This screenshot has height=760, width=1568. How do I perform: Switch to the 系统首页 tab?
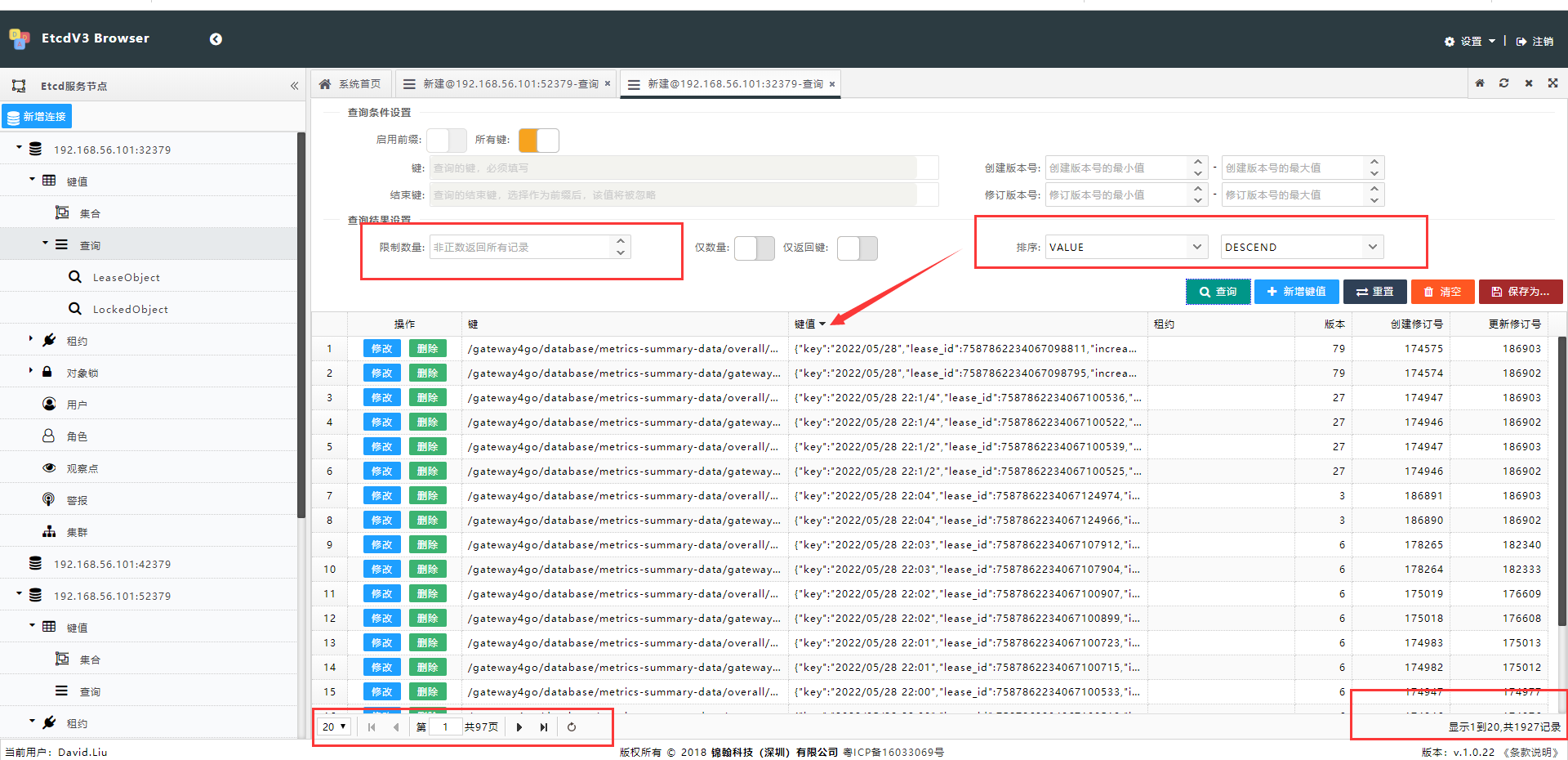click(350, 83)
